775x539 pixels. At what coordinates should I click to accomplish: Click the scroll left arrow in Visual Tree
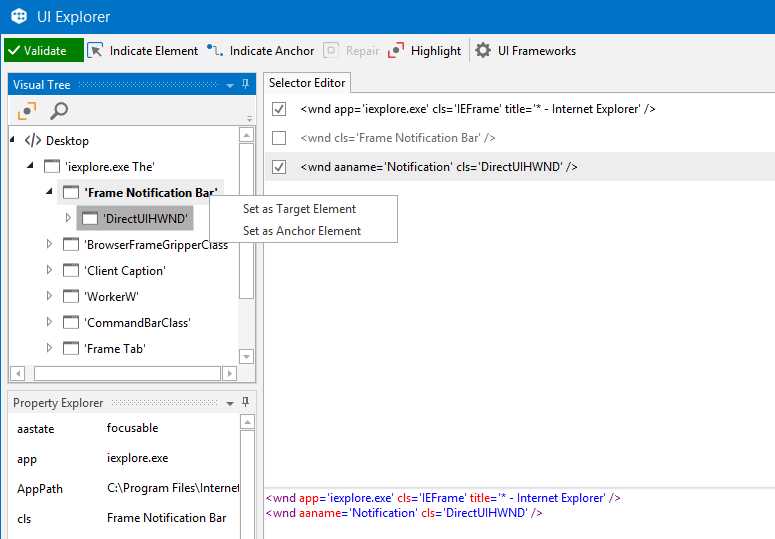17,373
